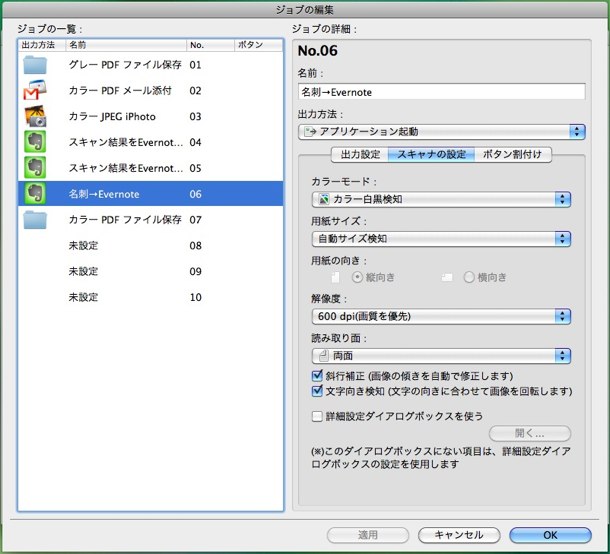Viewport: 610px width, 554px height.
Task: Open the 読み取り面 dropdown
Action: 441,356
